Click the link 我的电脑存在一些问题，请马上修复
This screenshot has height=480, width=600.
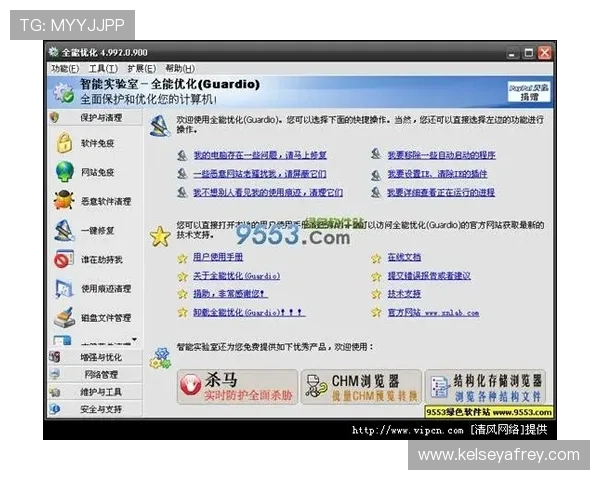click(x=260, y=155)
